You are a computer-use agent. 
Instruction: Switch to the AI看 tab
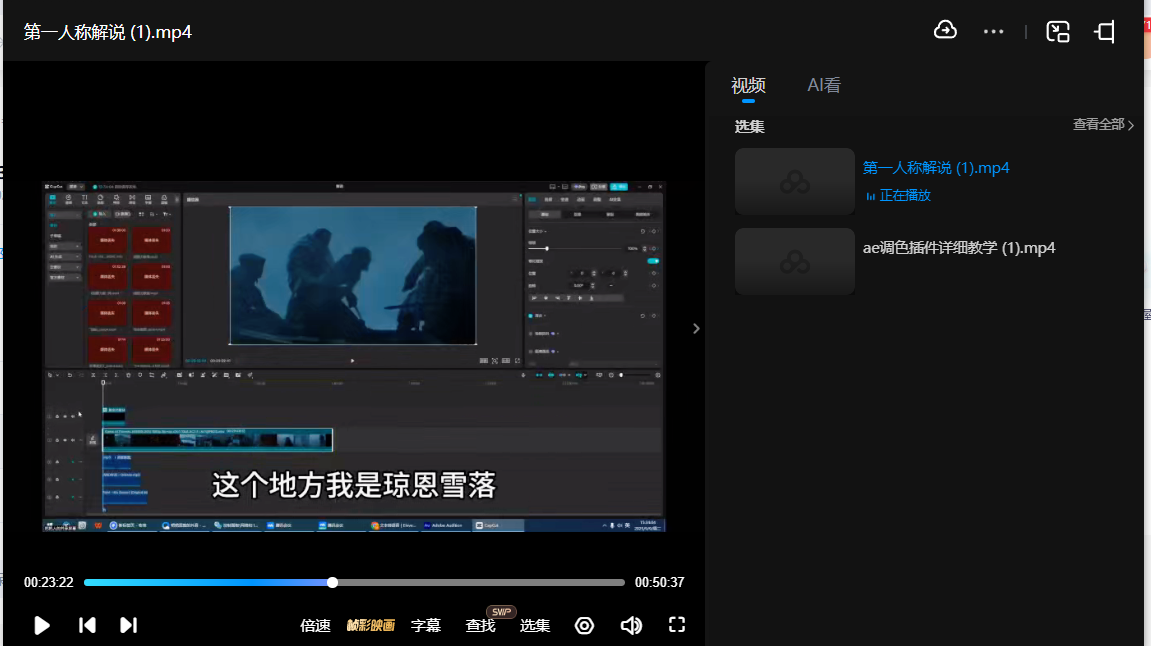point(824,85)
